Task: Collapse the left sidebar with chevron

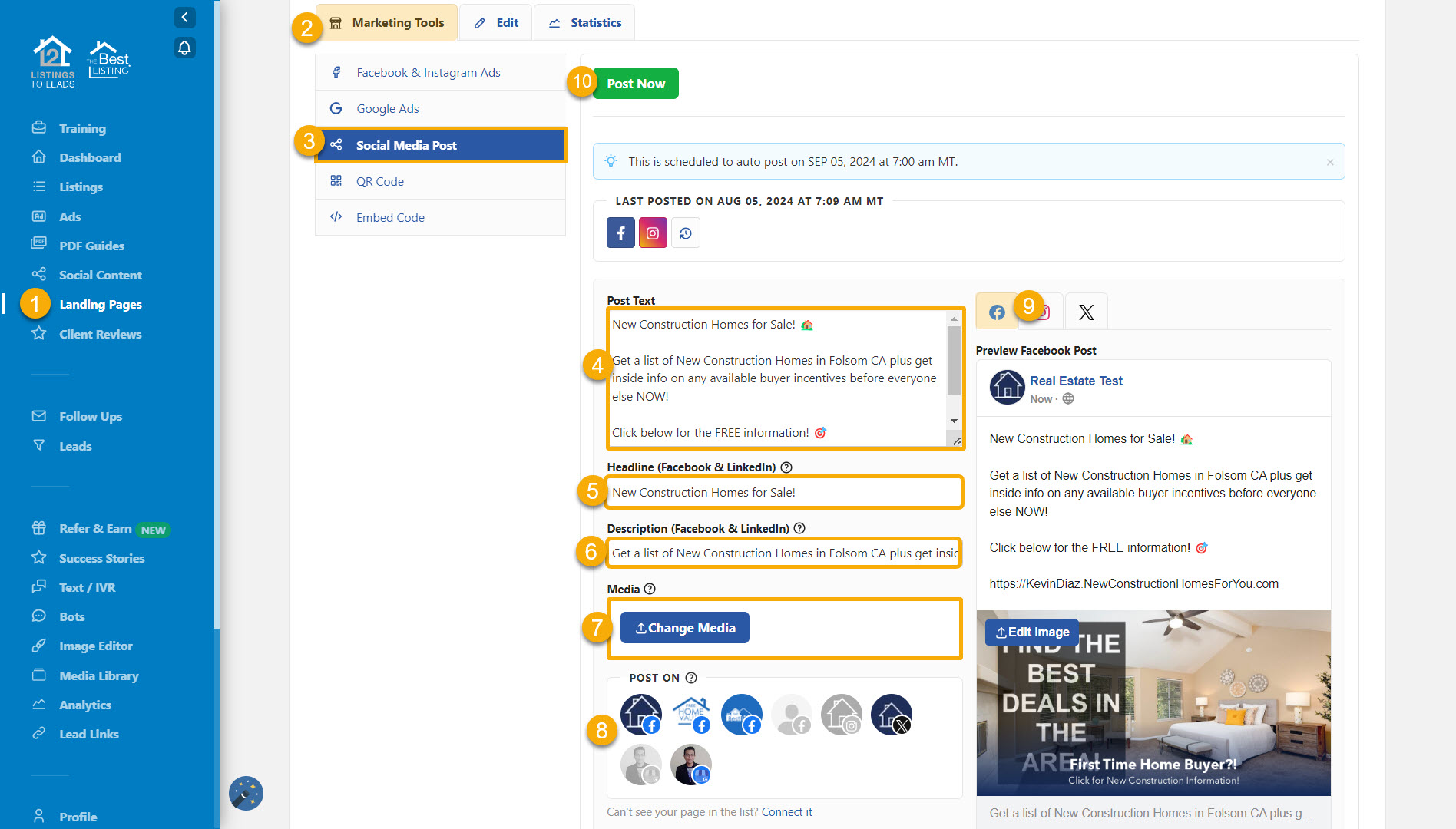Action: (x=184, y=17)
